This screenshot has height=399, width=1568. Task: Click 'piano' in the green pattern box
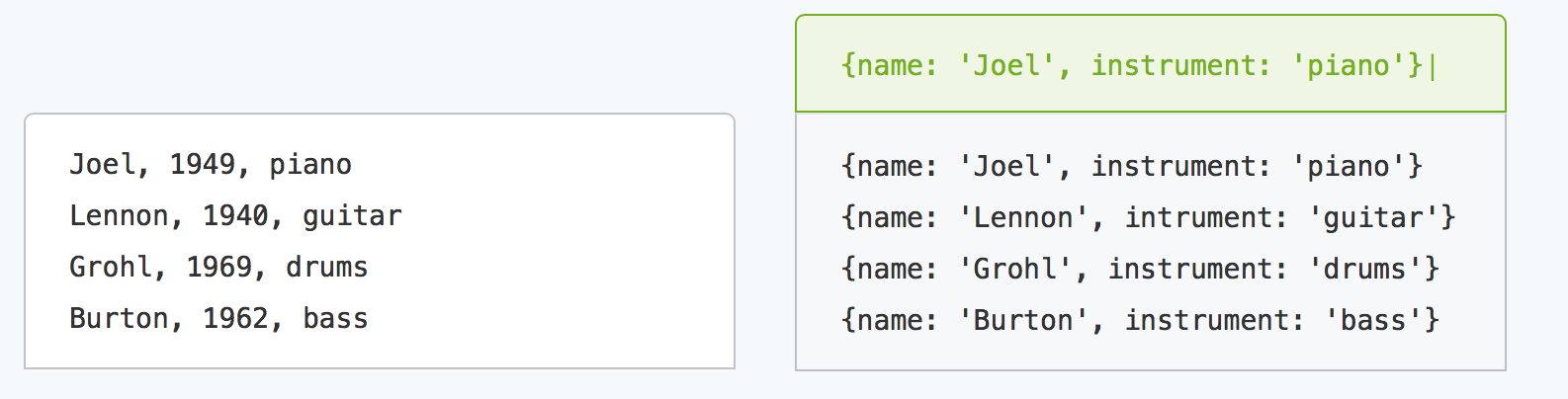(x=1349, y=66)
